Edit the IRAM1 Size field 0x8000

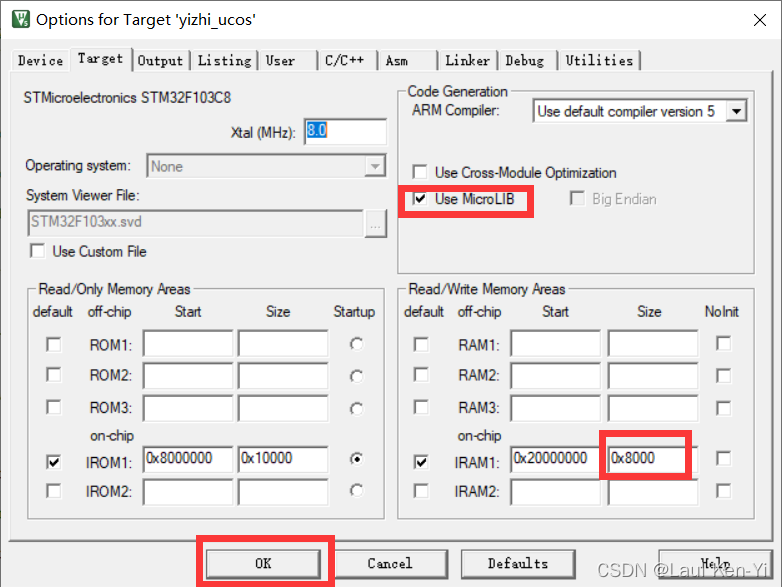(653, 459)
